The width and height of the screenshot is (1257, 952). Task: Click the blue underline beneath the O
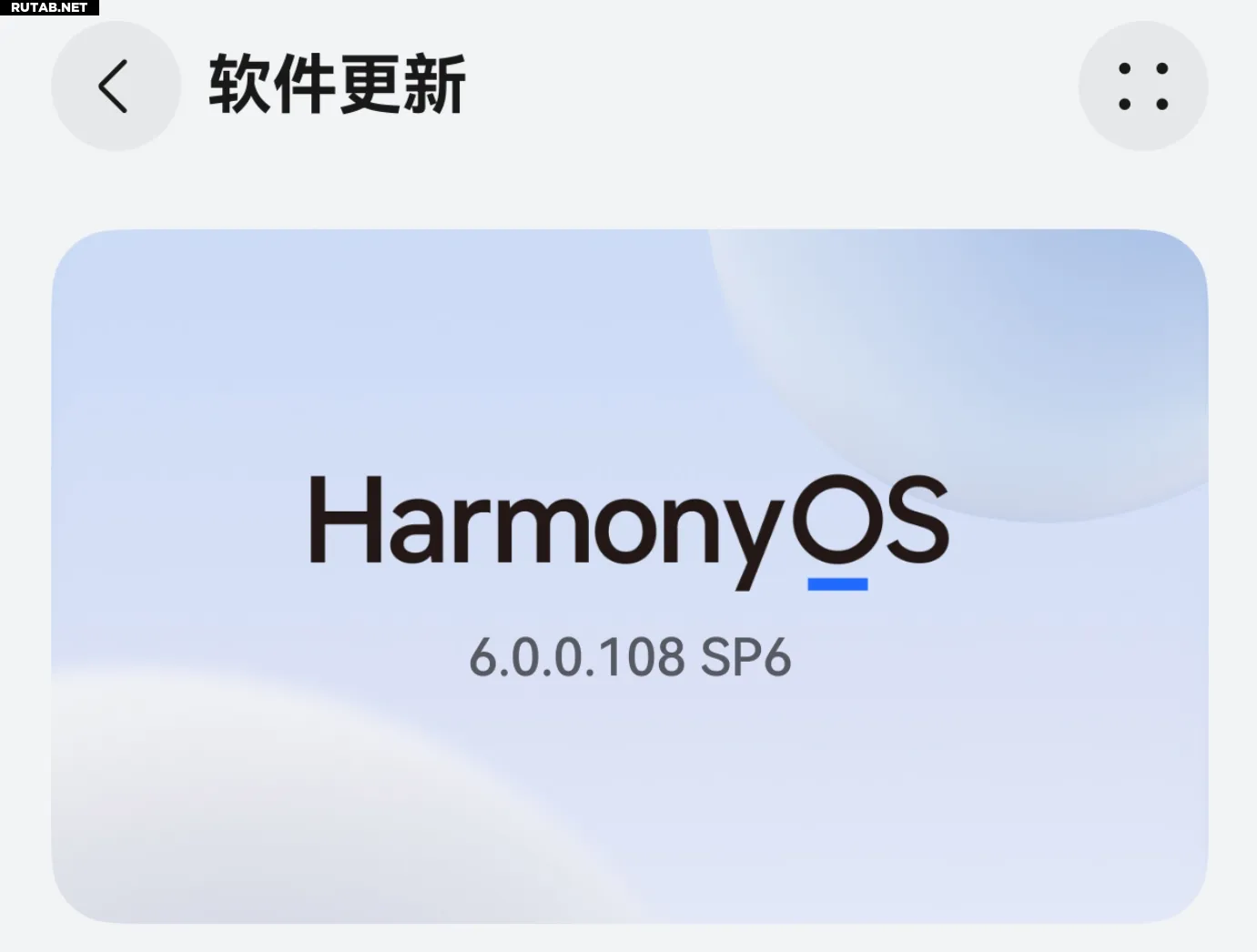tap(837, 584)
